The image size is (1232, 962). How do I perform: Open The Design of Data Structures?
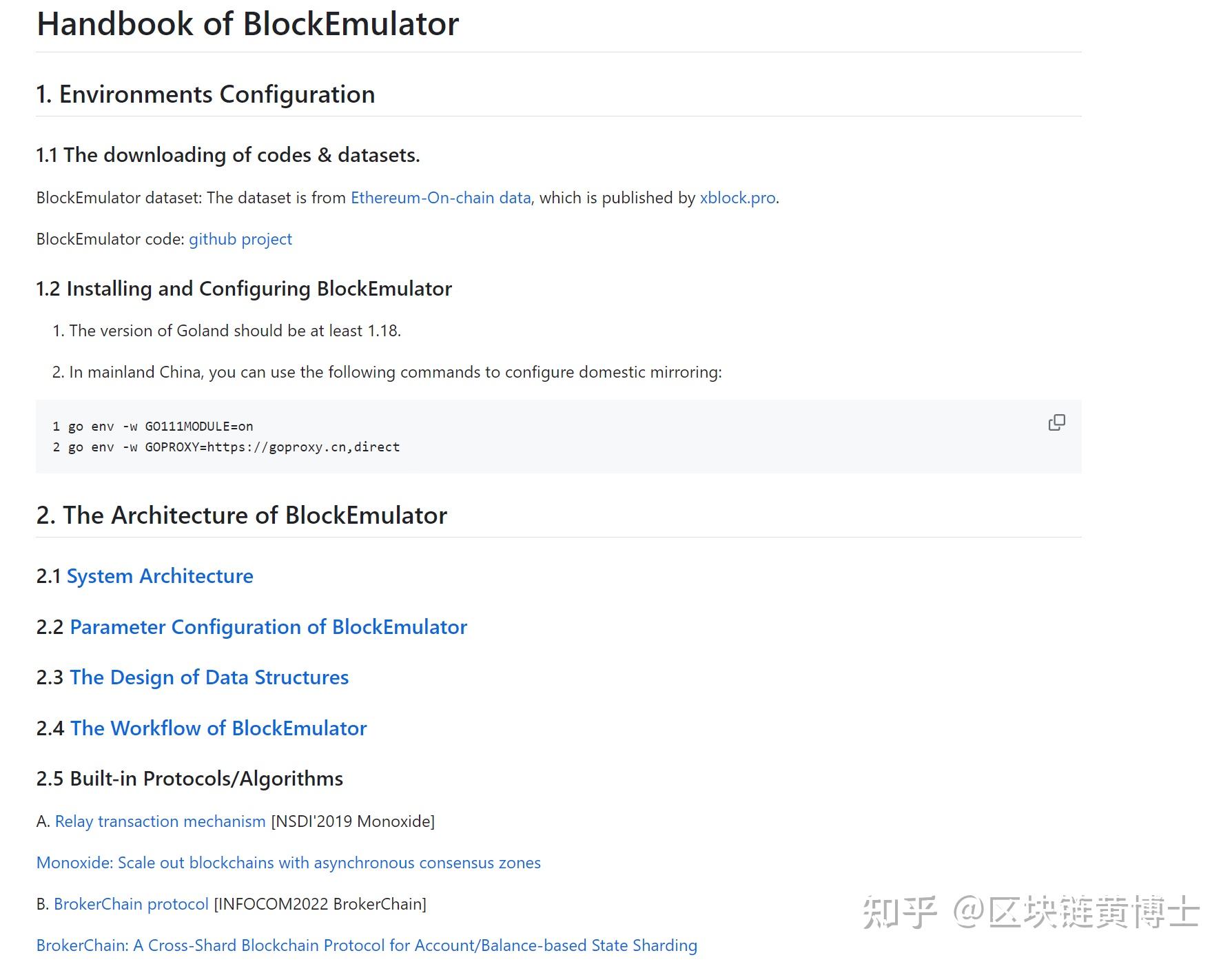(x=209, y=677)
